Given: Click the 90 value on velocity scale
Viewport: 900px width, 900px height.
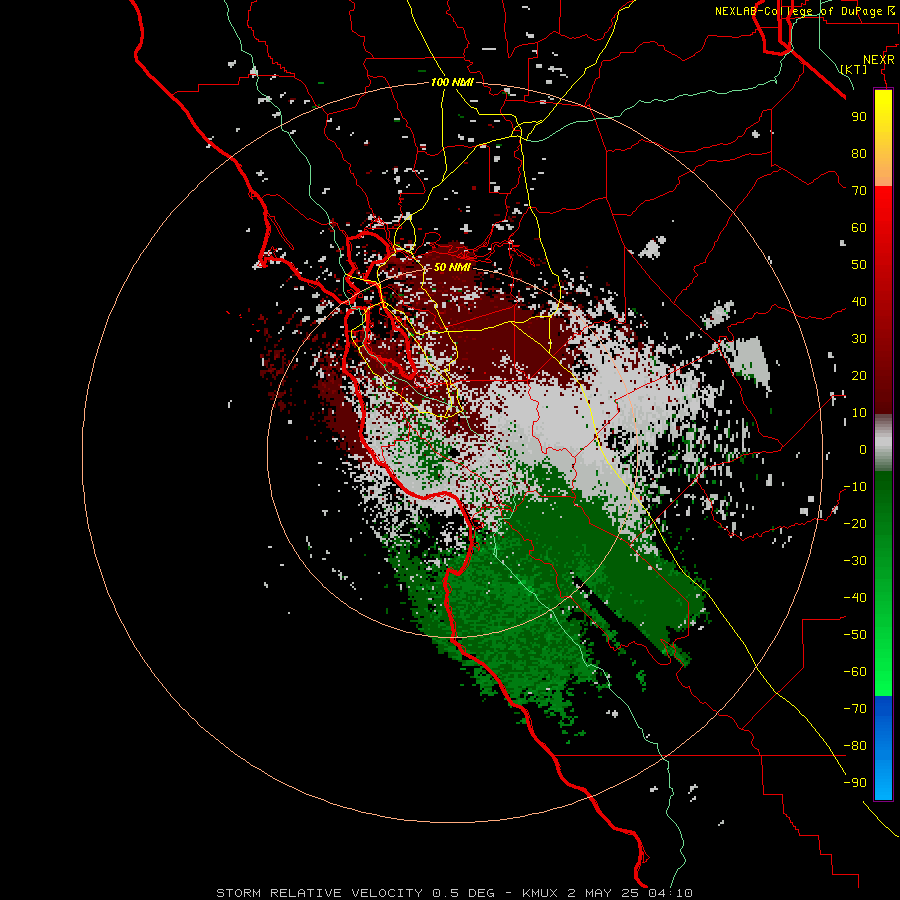Looking at the screenshot, I should (x=859, y=117).
